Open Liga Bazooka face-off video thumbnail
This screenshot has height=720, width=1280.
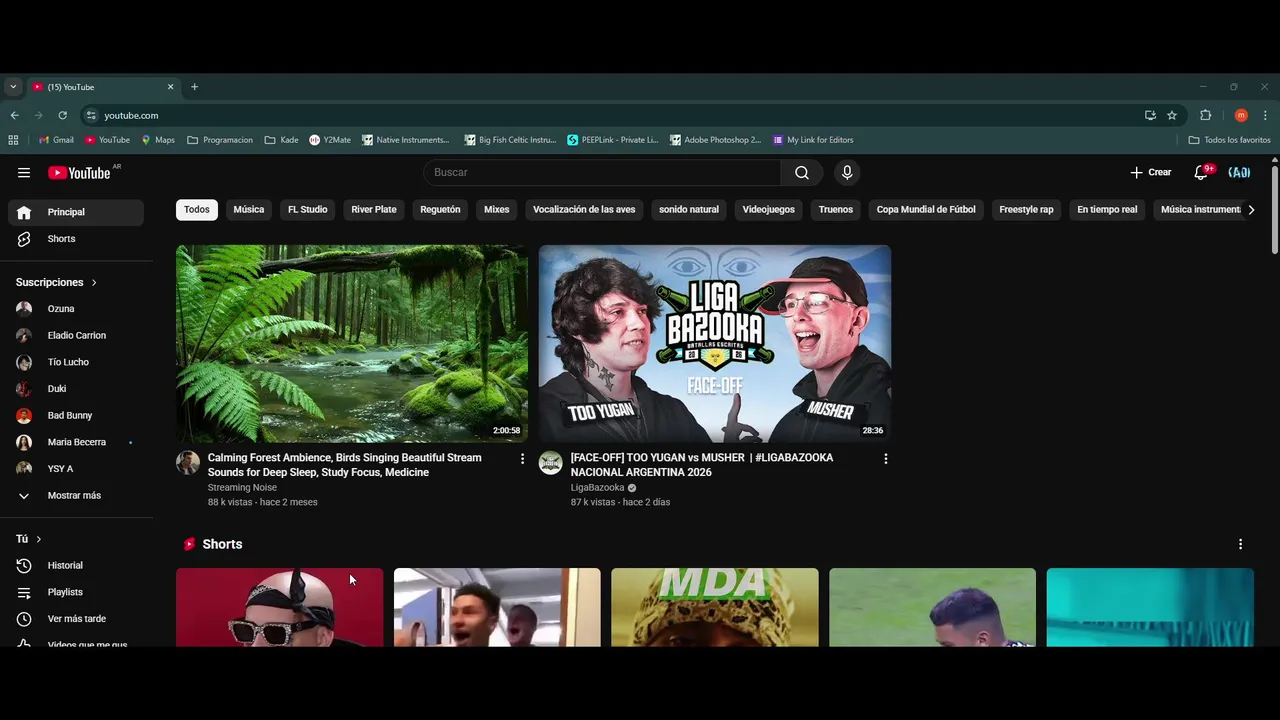click(x=715, y=343)
